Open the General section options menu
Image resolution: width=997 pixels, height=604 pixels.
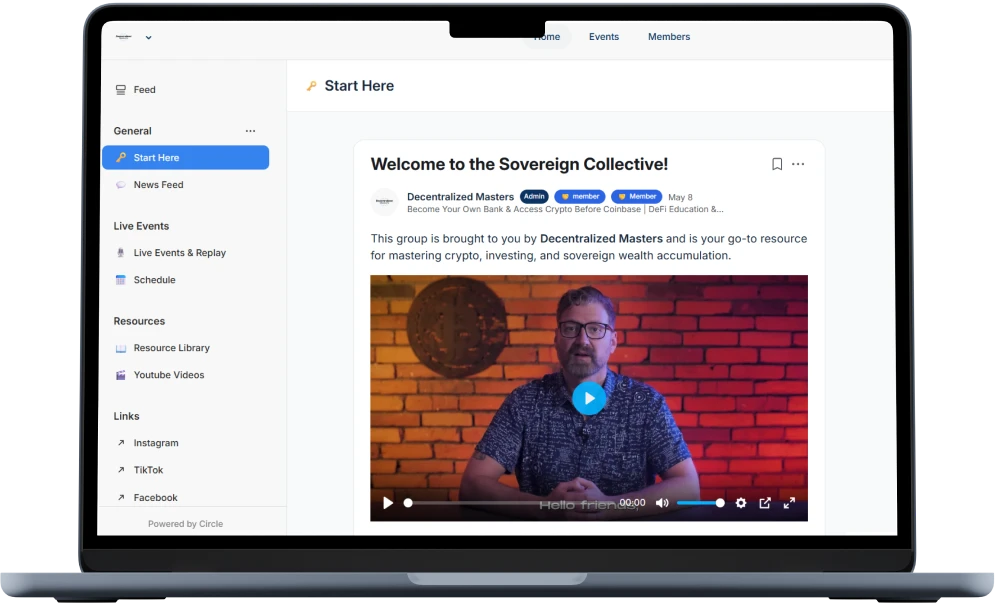tap(251, 131)
